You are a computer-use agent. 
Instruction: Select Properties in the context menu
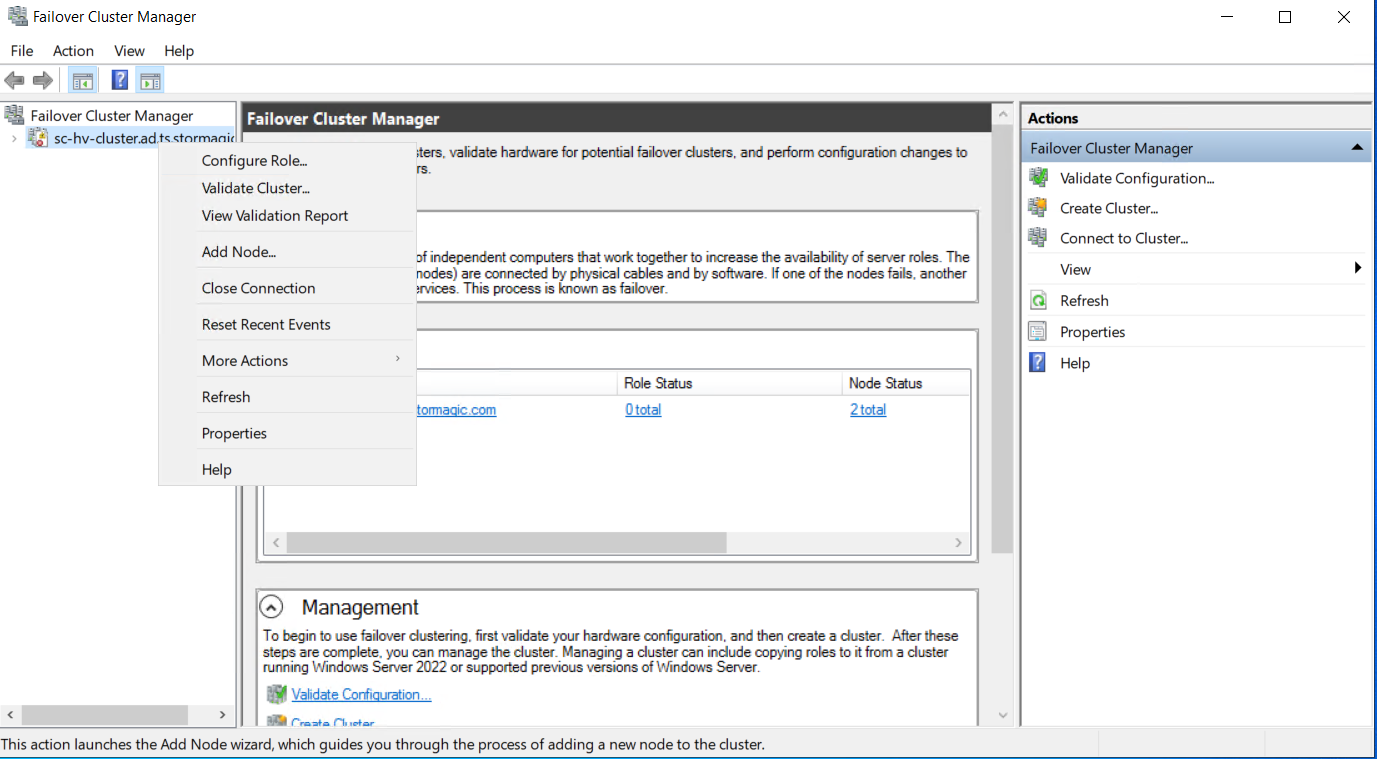287,433
